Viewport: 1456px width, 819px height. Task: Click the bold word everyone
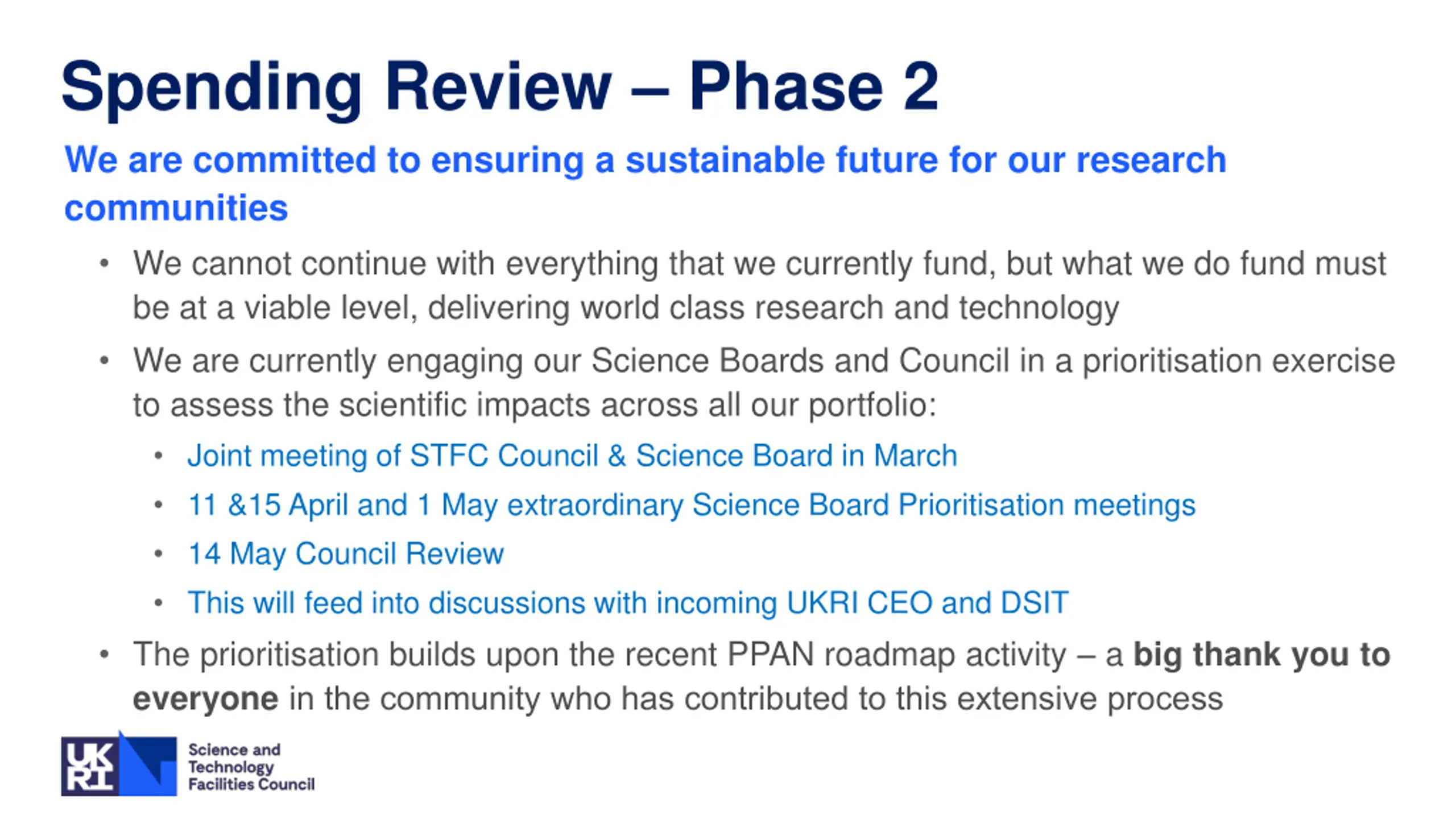point(206,699)
